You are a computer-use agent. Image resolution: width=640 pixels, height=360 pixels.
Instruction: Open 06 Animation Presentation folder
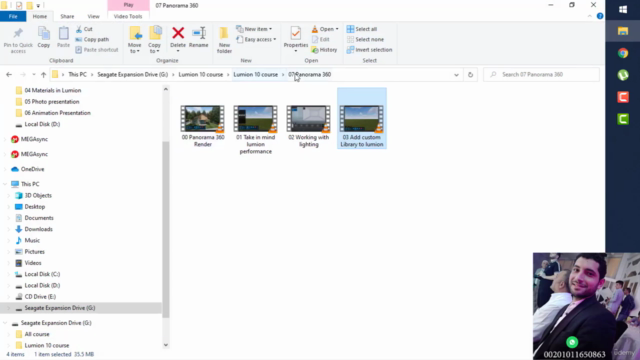click(x=58, y=113)
